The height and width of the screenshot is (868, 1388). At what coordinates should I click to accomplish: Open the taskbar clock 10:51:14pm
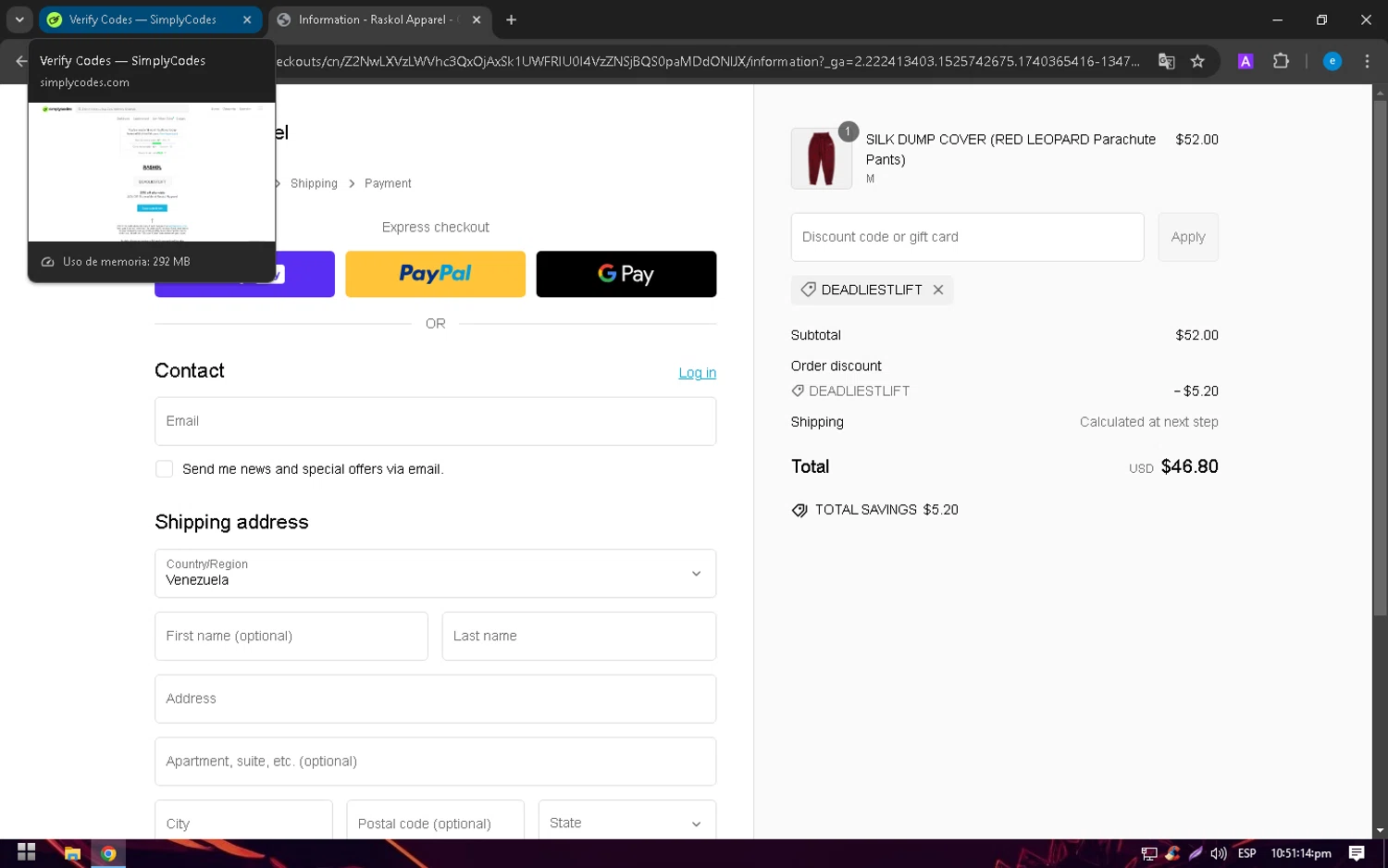coord(1300,853)
